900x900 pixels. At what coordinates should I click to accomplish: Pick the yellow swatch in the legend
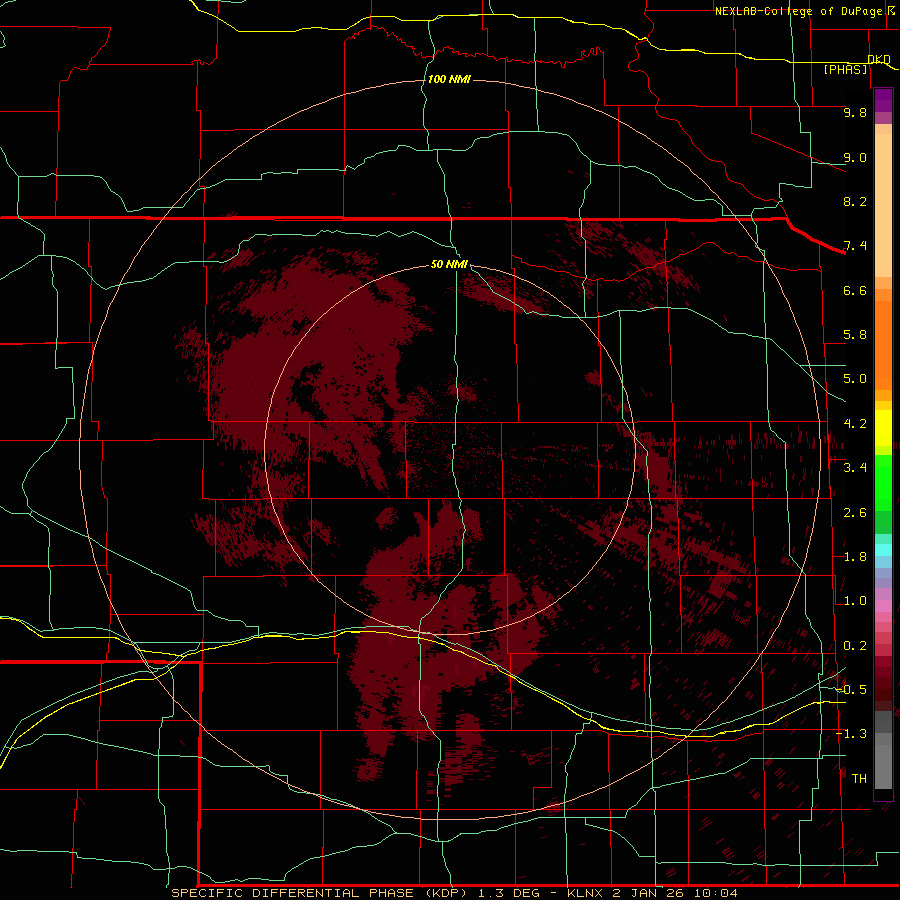coord(883,428)
